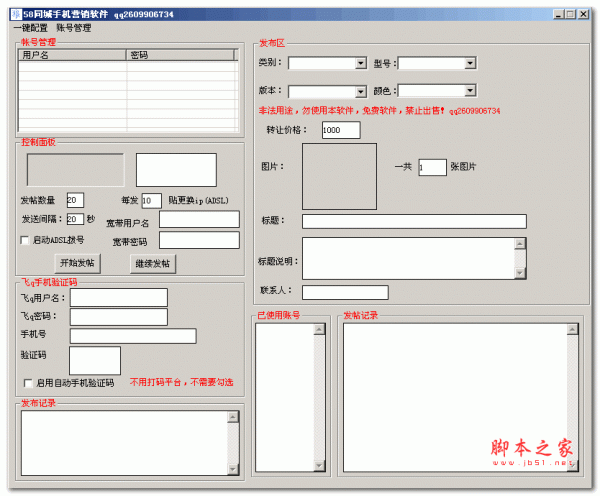Viewport: 600px width, 496px height.
Task: Click the 宽带密码 input field
Action: [x=199, y=240]
